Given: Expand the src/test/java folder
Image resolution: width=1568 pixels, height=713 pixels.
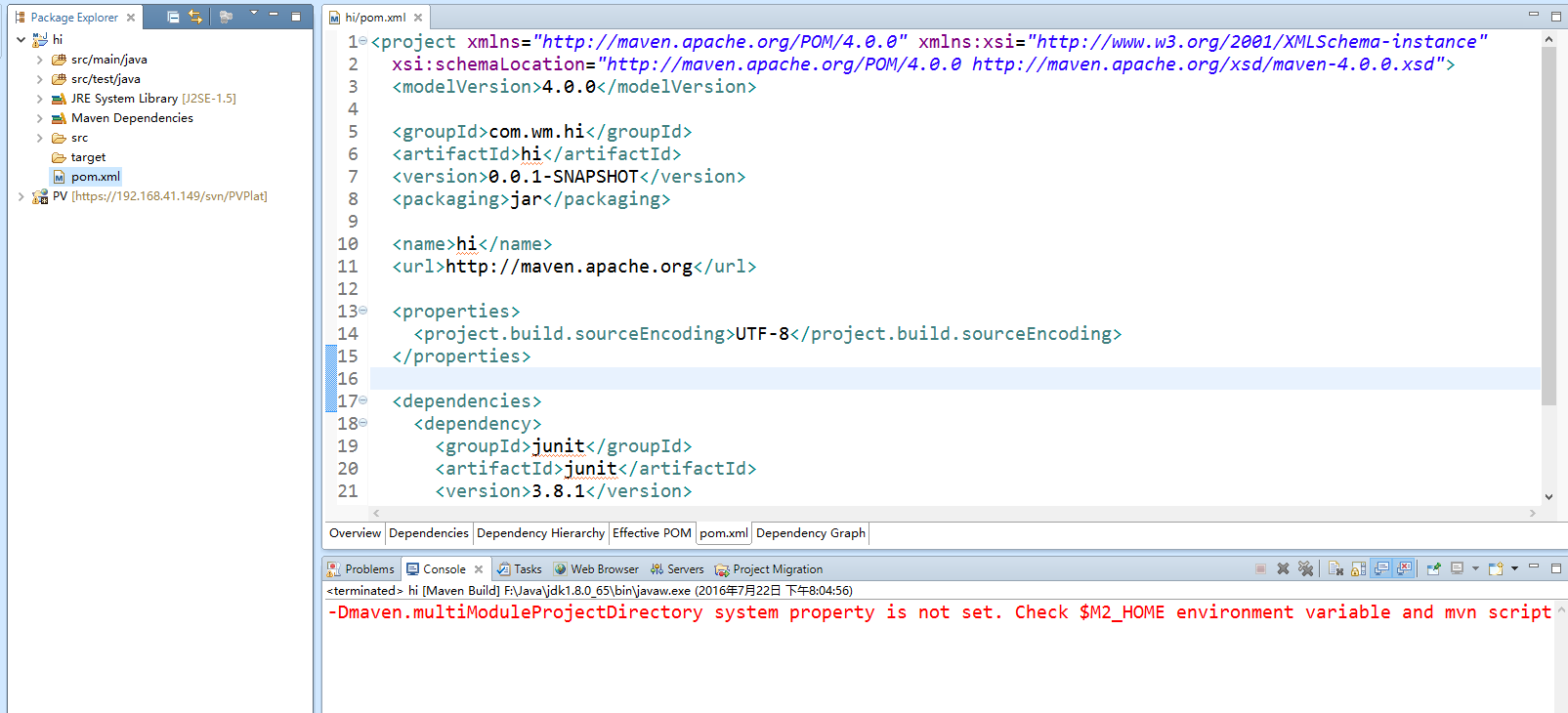Looking at the screenshot, I should 40,79.
